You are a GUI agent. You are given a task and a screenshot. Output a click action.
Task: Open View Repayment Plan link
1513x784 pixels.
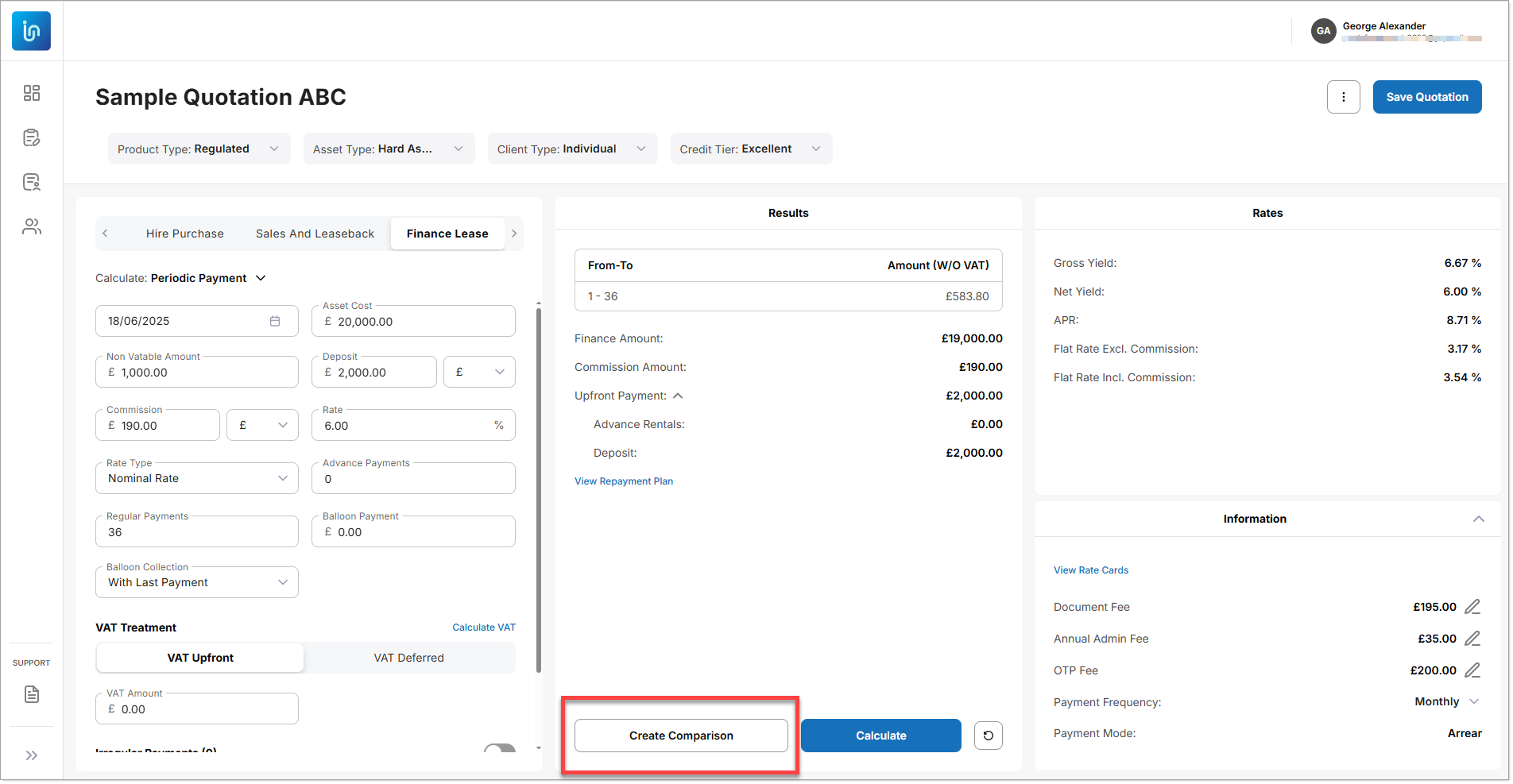pos(624,481)
